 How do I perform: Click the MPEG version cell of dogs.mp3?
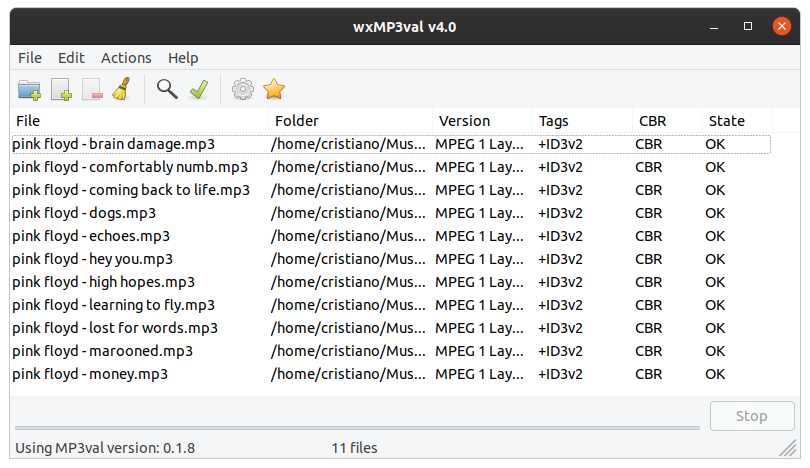click(x=479, y=213)
